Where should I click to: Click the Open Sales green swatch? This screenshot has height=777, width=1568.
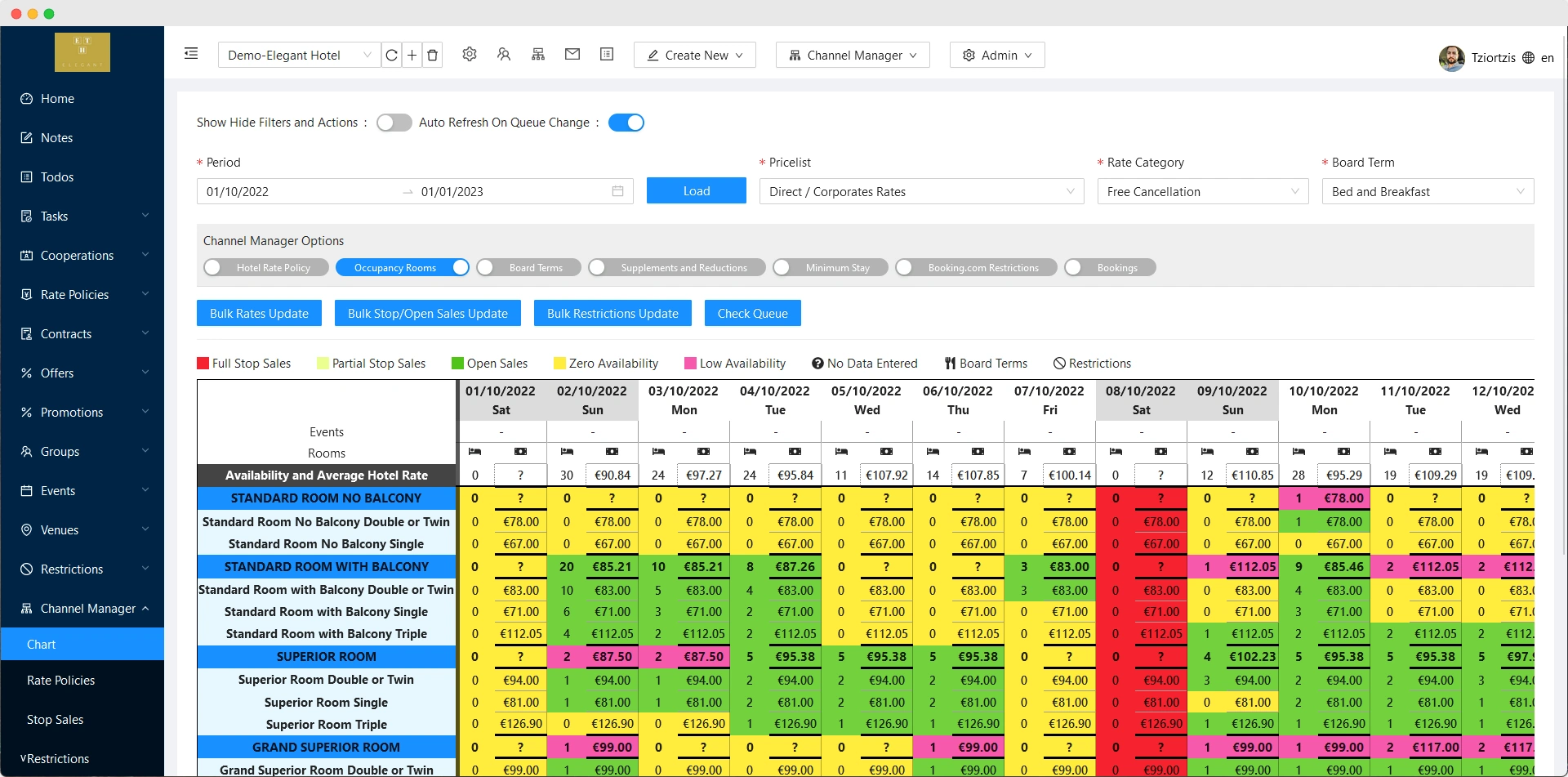coord(457,363)
